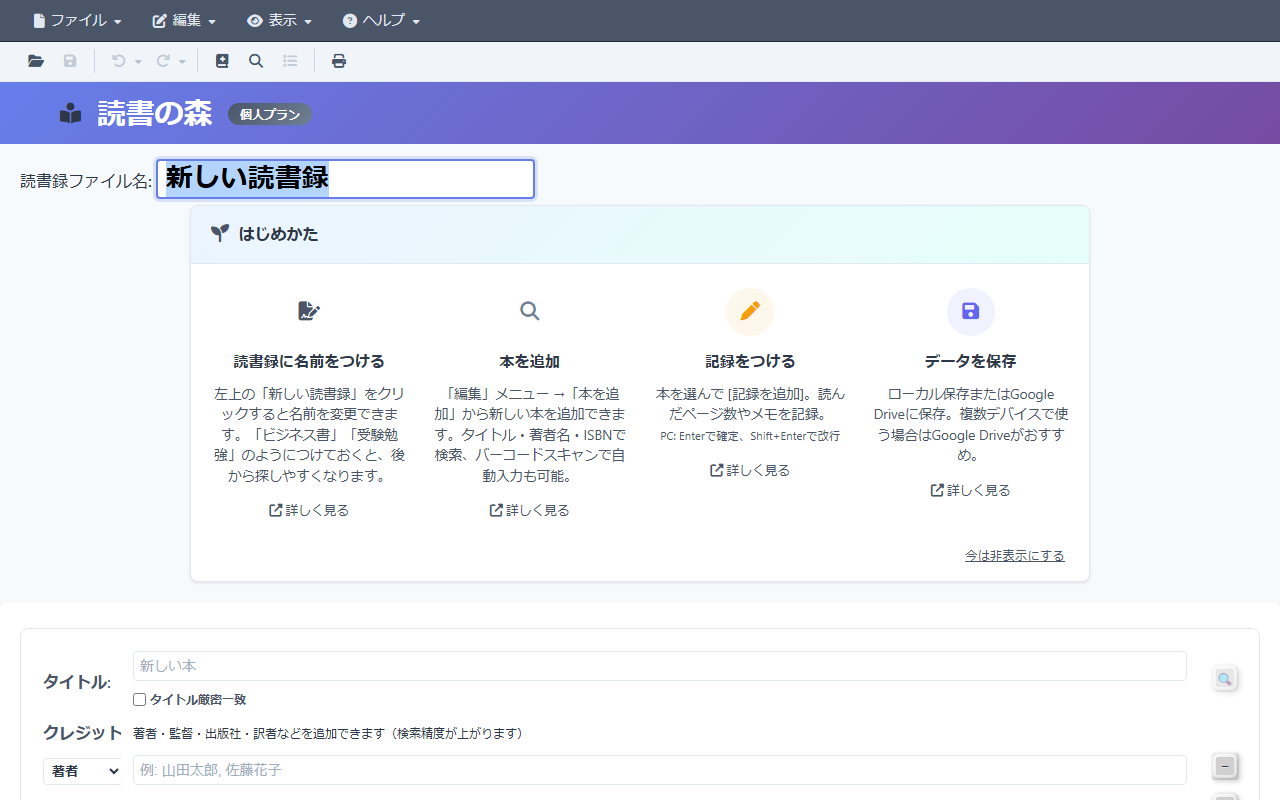The image size is (1280, 800).
Task: Click the タイトル input field
Action: tap(659, 666)
